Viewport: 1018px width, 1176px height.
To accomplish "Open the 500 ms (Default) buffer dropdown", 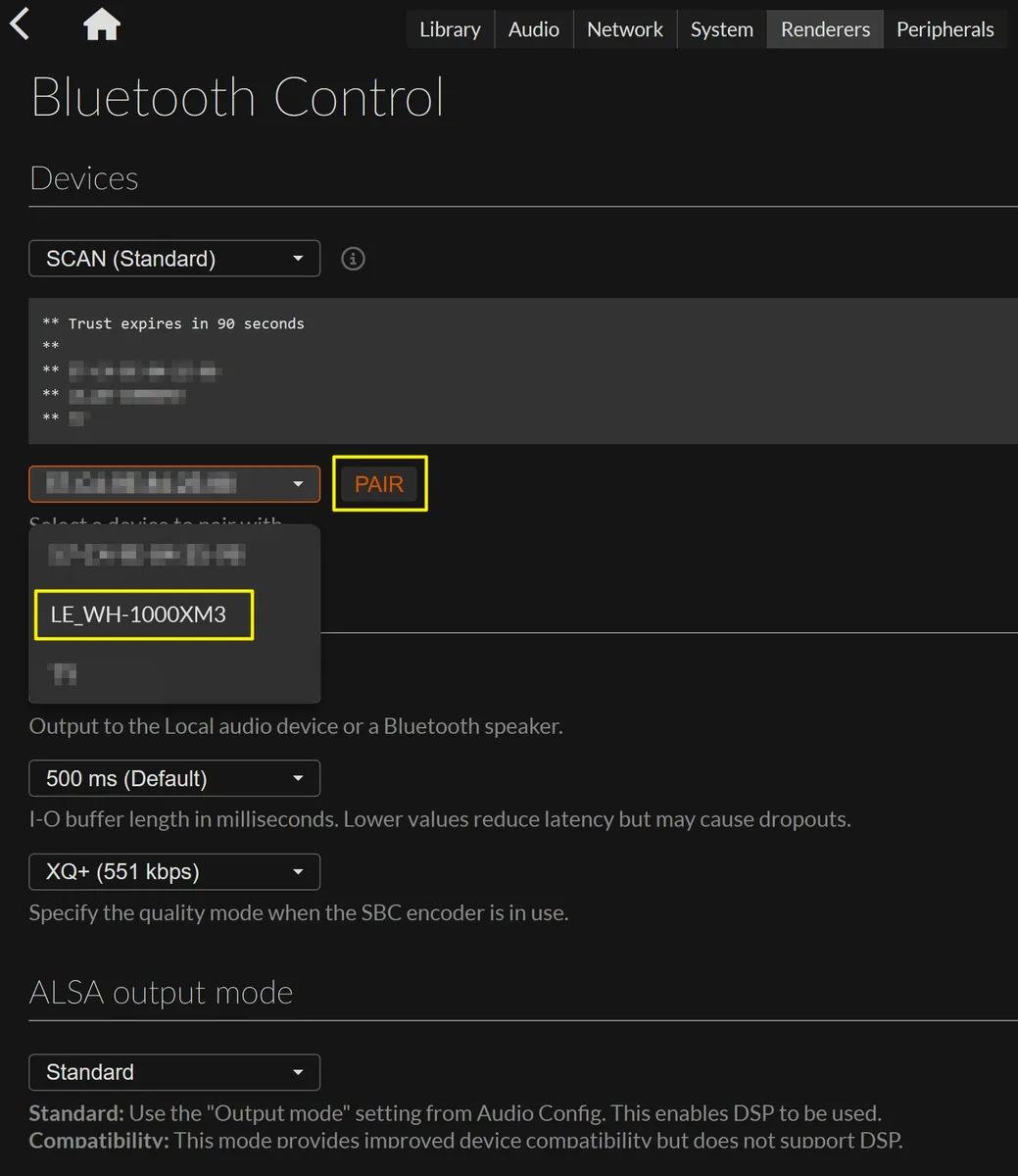I will click(174, 778).
